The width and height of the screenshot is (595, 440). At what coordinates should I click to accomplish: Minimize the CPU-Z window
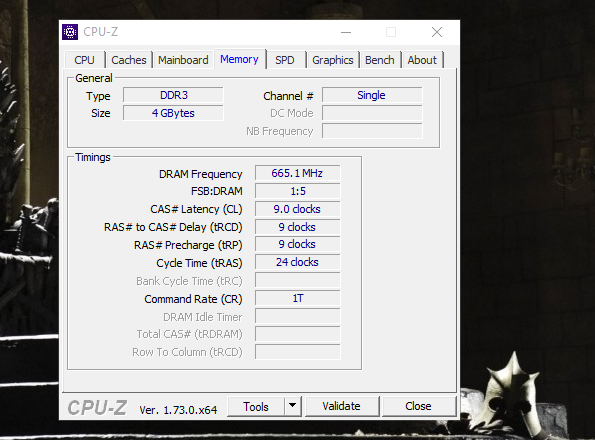click(x=346, y=32)
